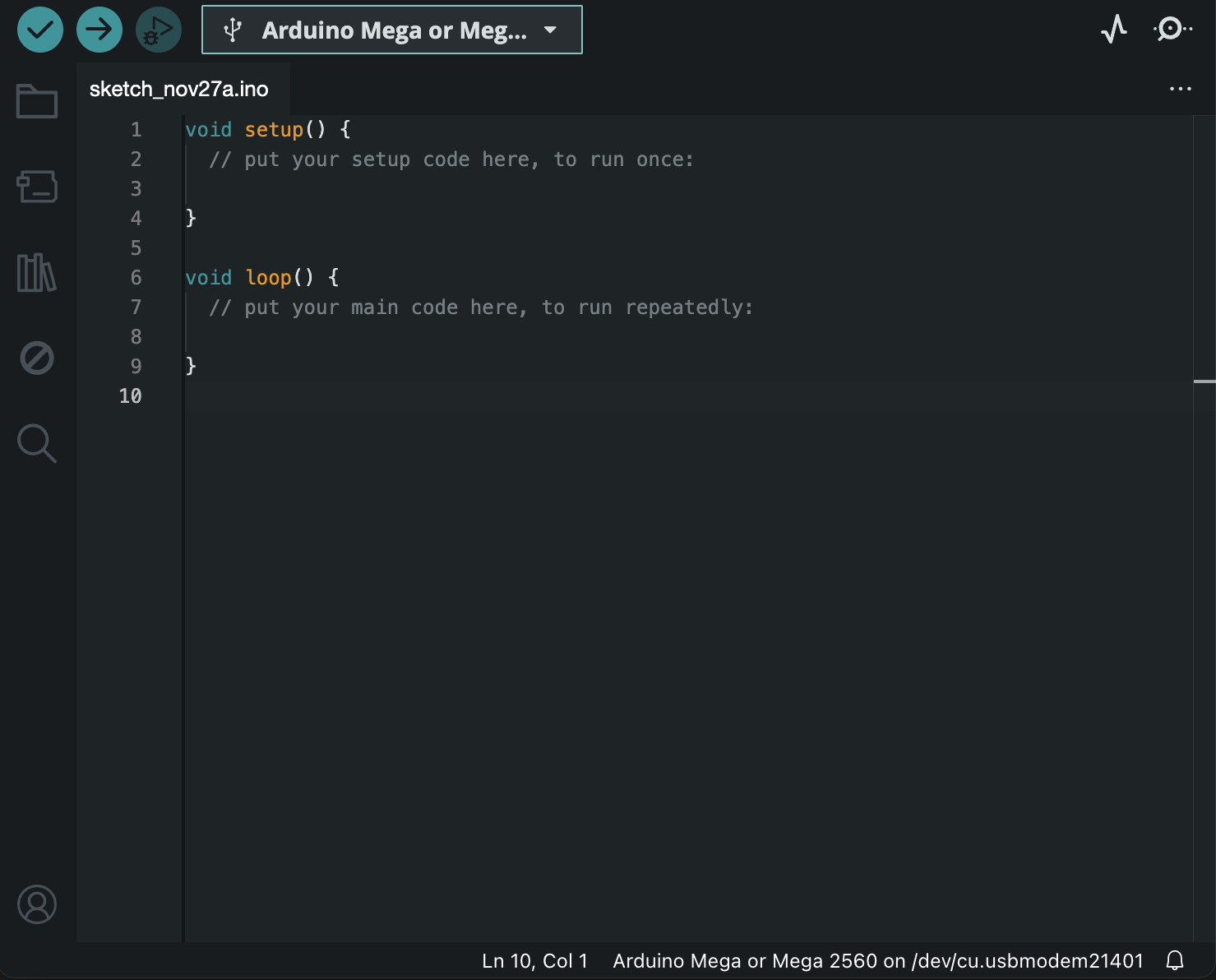Expand the Arduino Mega board selector dropdown
The width and height of the screenshot is (1216, 980).
392,30
